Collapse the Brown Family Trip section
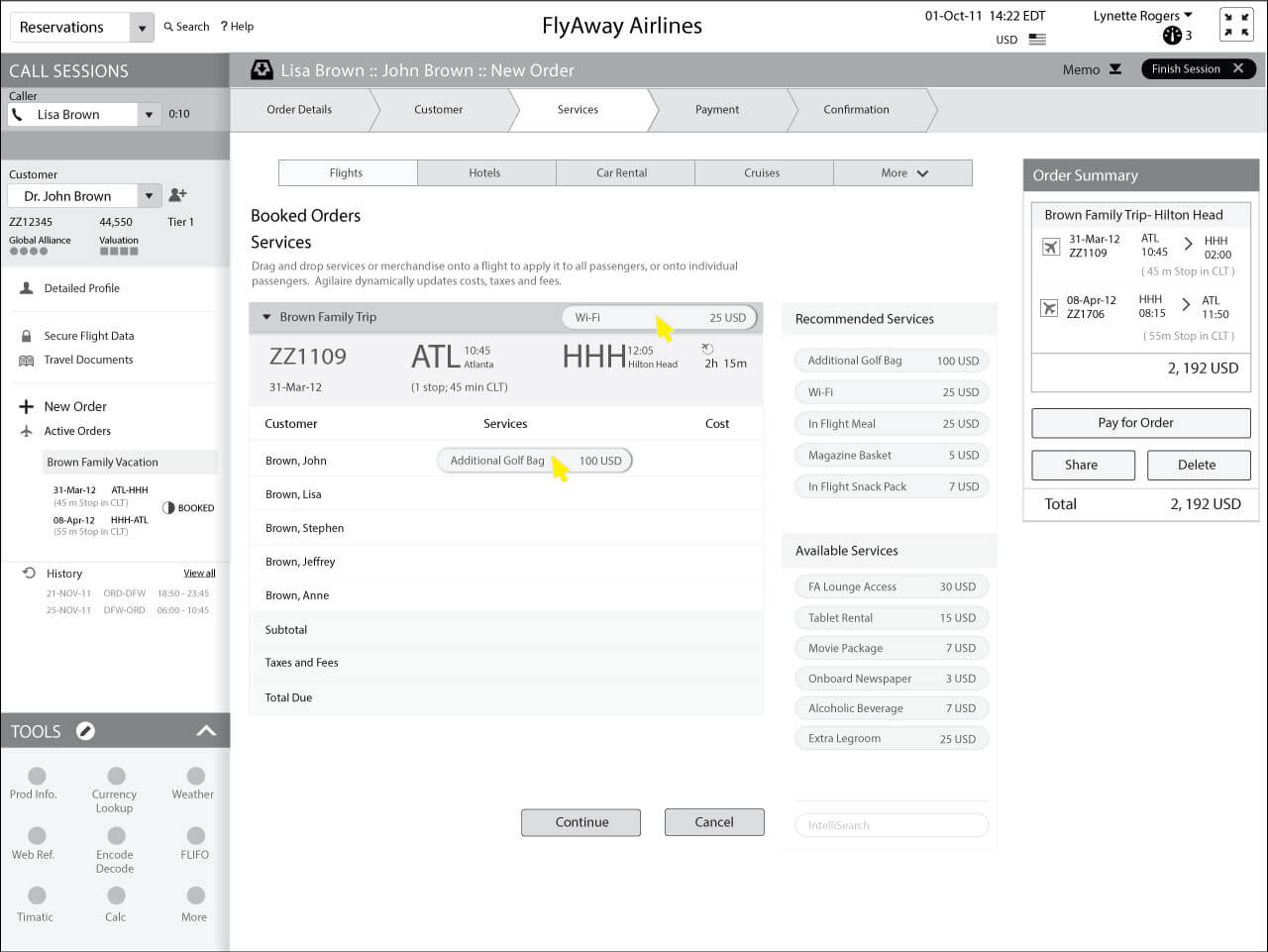 [x=265, y=318]
